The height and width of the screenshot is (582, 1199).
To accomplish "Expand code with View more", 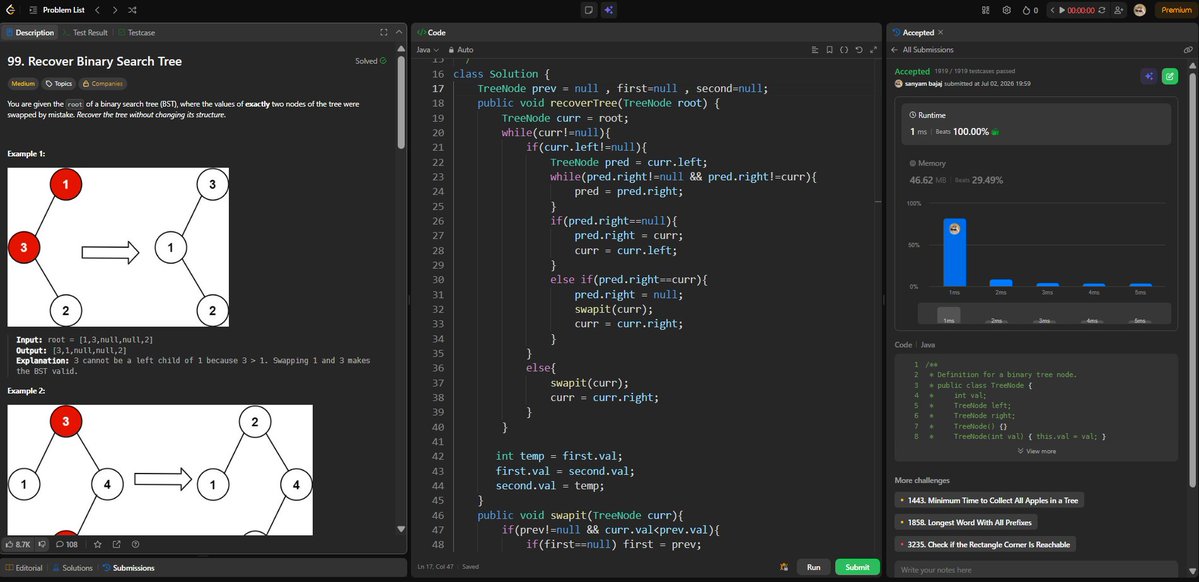I will pyautogui.click(x=1036, y=451).
